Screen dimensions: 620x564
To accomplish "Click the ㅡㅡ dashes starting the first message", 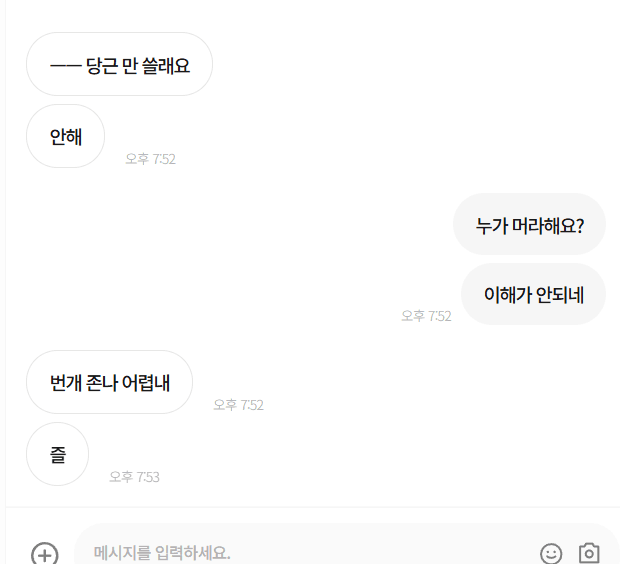I will (66, 66).
